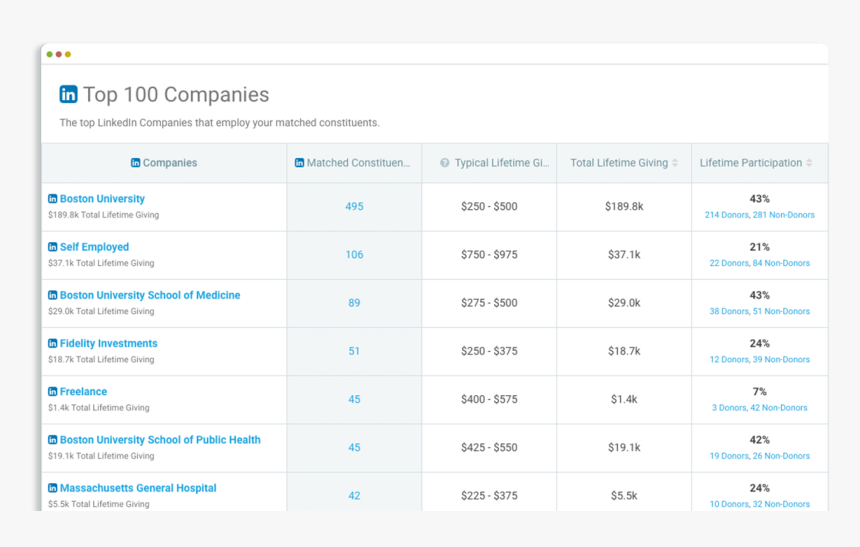Open Boston University company link

(x=102, y=199)
